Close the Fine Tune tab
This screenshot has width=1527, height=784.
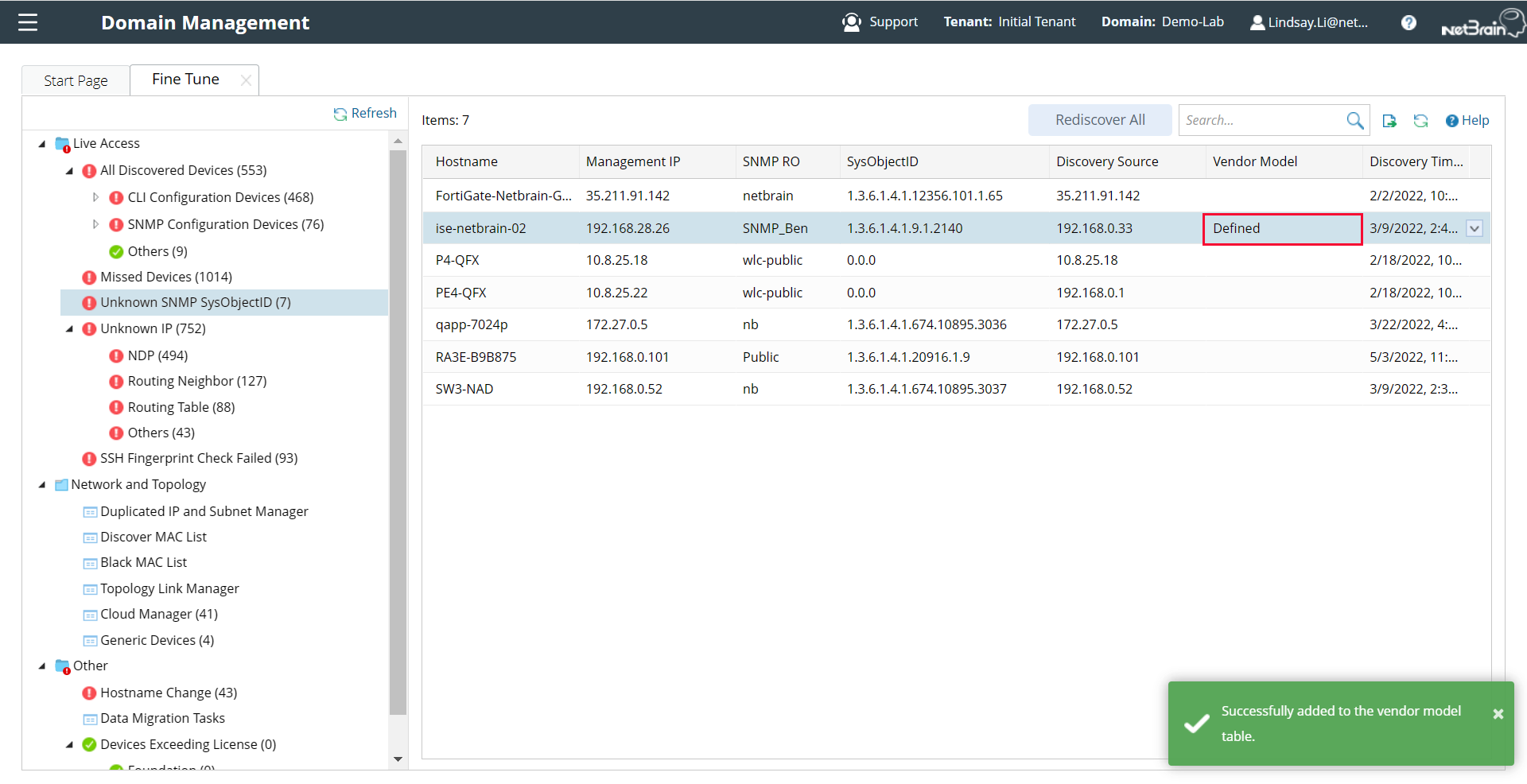pyautogui.click(x=246, y=80)
